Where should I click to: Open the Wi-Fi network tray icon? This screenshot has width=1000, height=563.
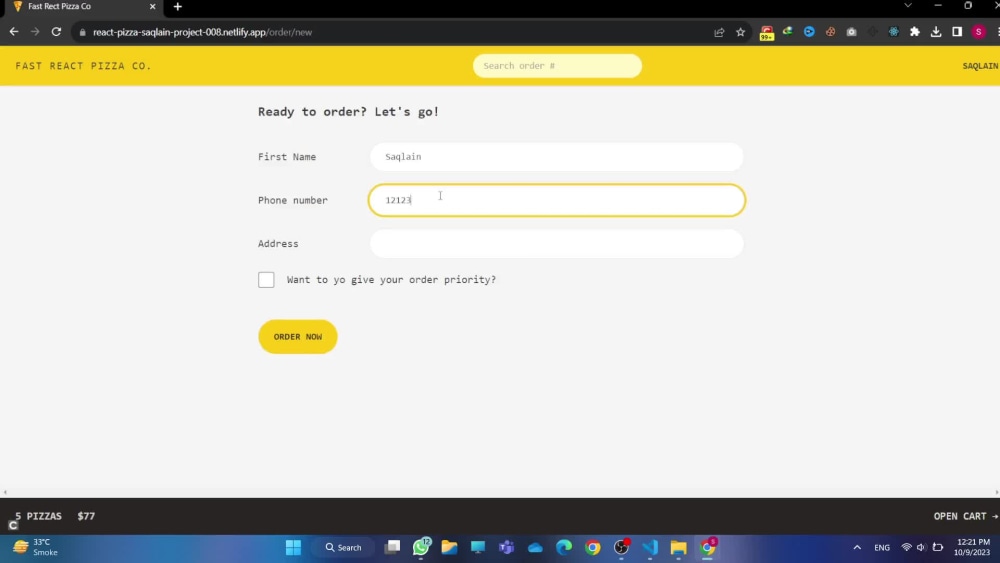pyautogui.click(x=906, y=547)
